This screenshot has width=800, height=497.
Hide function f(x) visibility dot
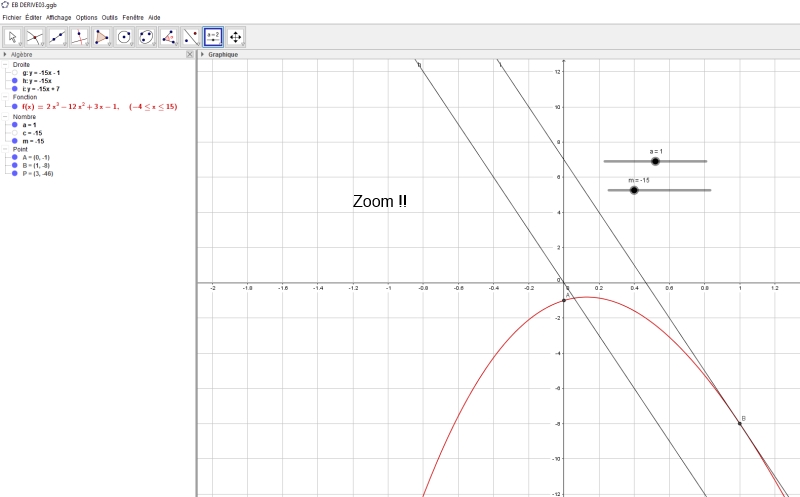tap(15, 107)
